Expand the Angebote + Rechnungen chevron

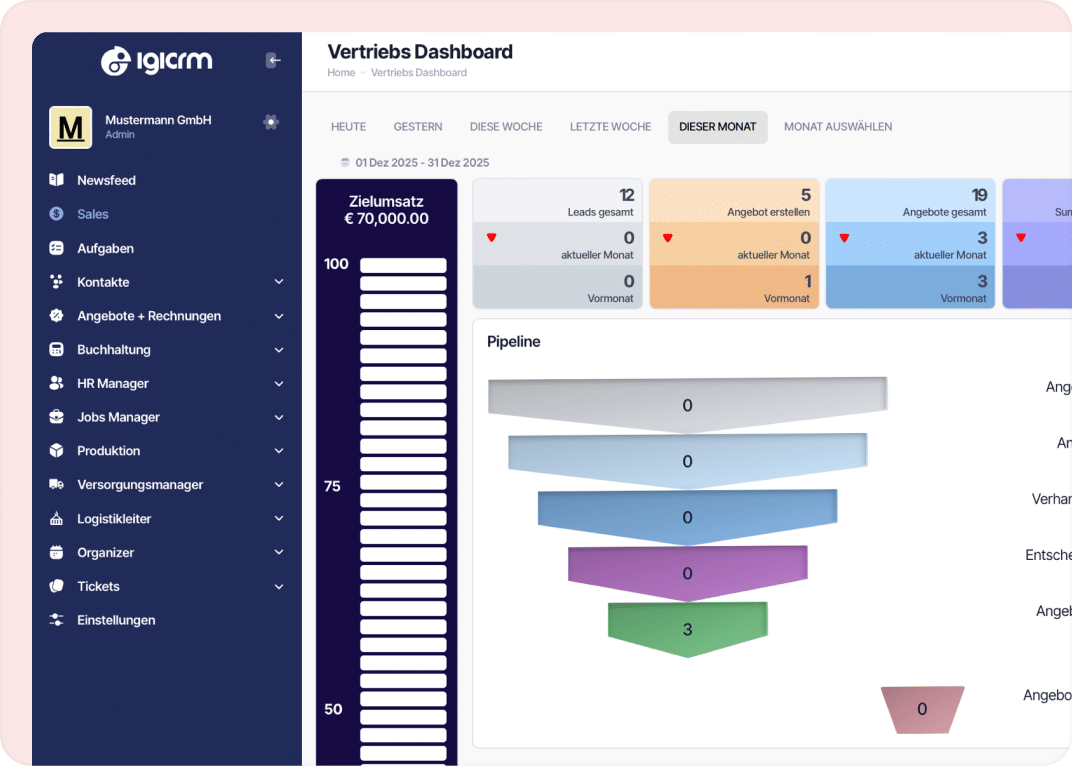(x=279, y=316)
